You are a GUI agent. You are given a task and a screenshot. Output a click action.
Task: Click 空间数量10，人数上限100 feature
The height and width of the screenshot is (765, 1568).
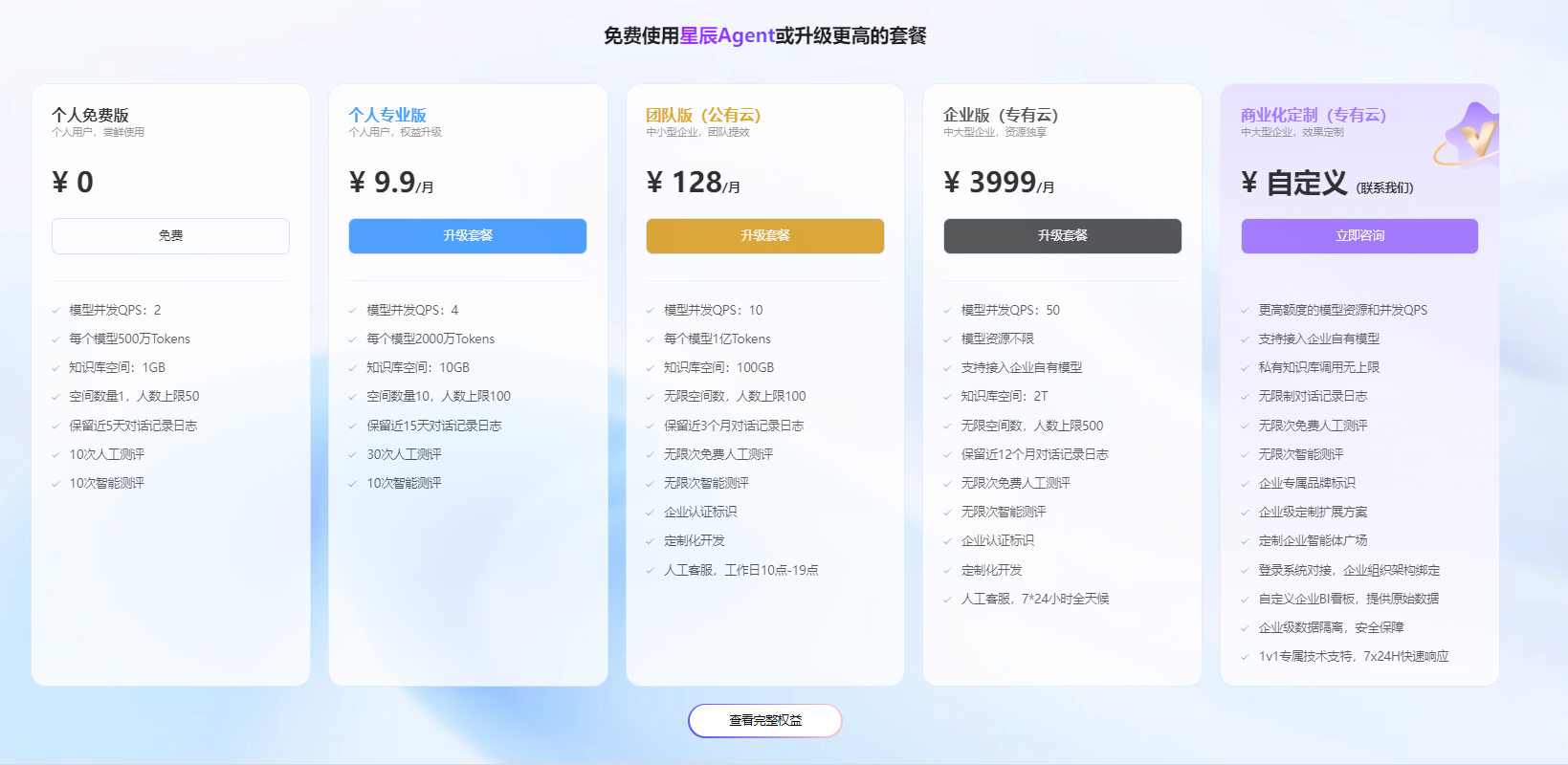438,396
